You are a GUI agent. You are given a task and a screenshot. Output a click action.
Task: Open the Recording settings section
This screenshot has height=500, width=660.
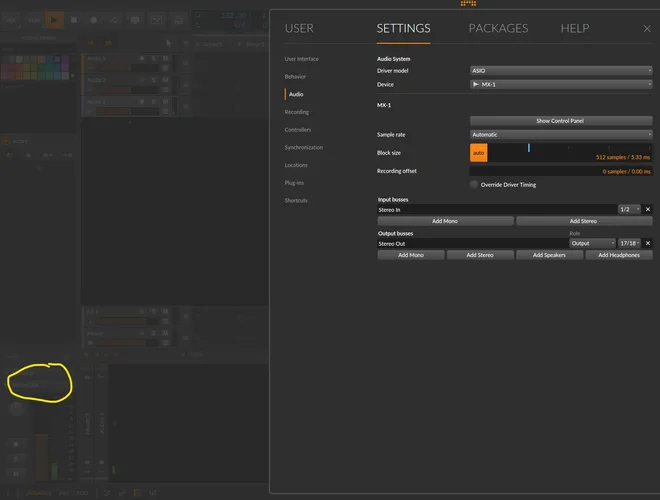[x=297, y=112]
